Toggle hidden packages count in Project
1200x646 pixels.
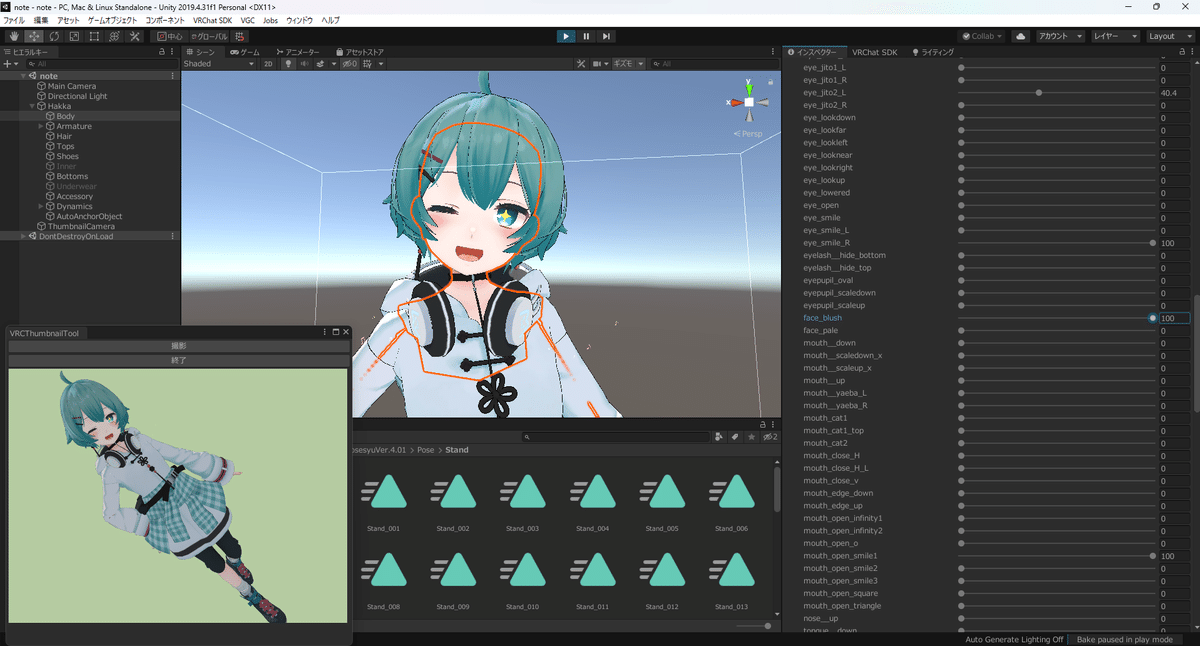pyautogui.click(x=769, y=437)
